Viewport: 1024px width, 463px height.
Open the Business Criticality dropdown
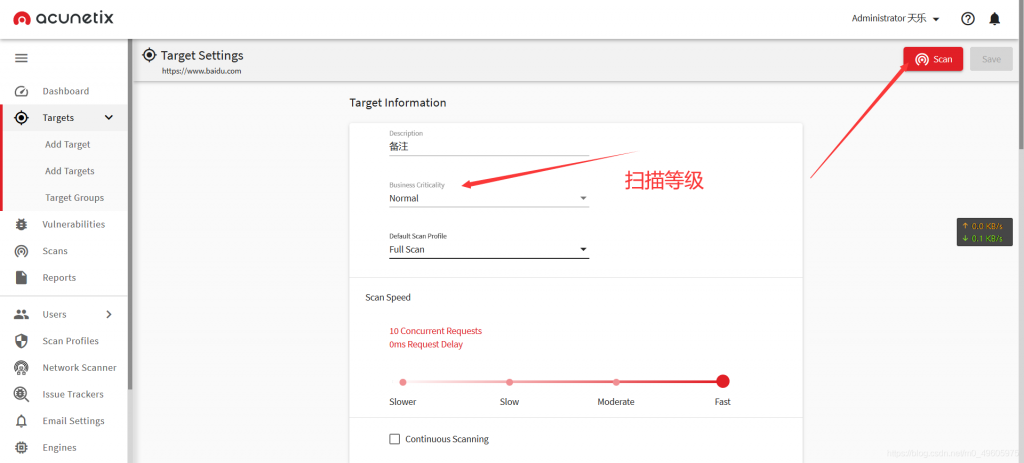489,199
